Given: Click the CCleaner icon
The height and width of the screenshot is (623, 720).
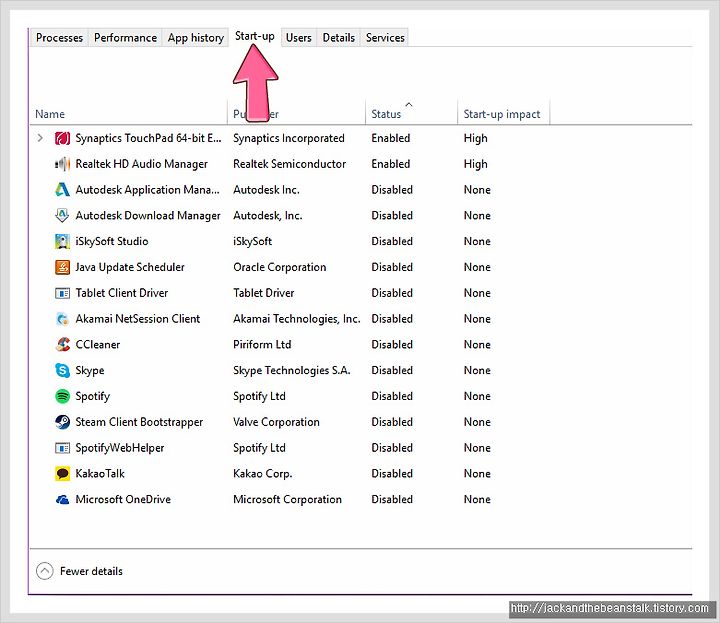Looking at the screenshot, I should click(62, 344).
